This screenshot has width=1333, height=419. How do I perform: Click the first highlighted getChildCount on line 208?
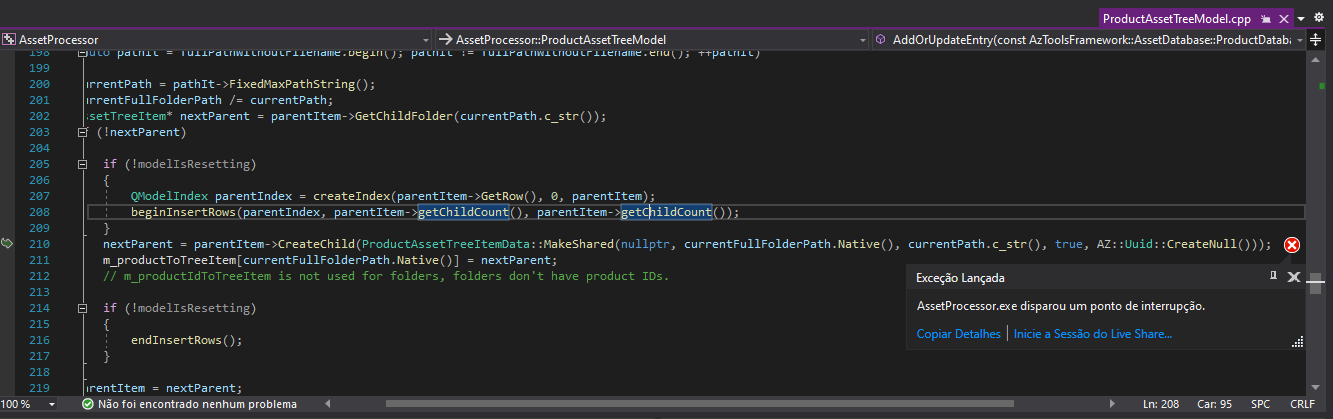(464, 212)
